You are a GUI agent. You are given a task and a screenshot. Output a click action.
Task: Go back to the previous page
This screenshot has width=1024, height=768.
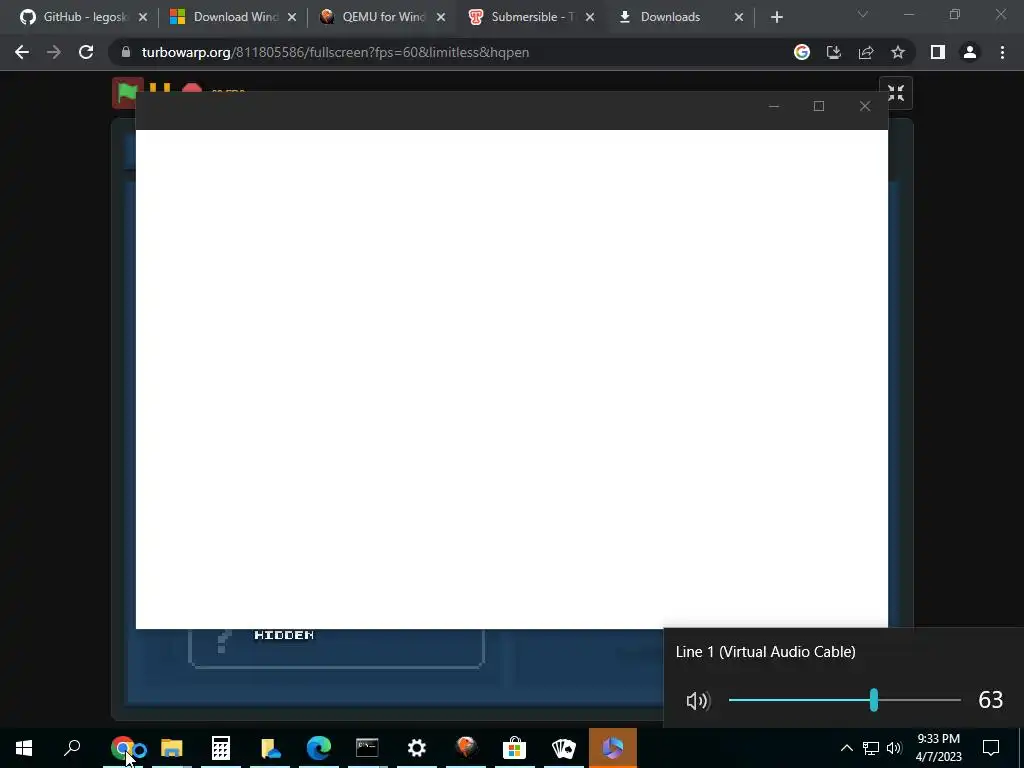tap(22, 52)
